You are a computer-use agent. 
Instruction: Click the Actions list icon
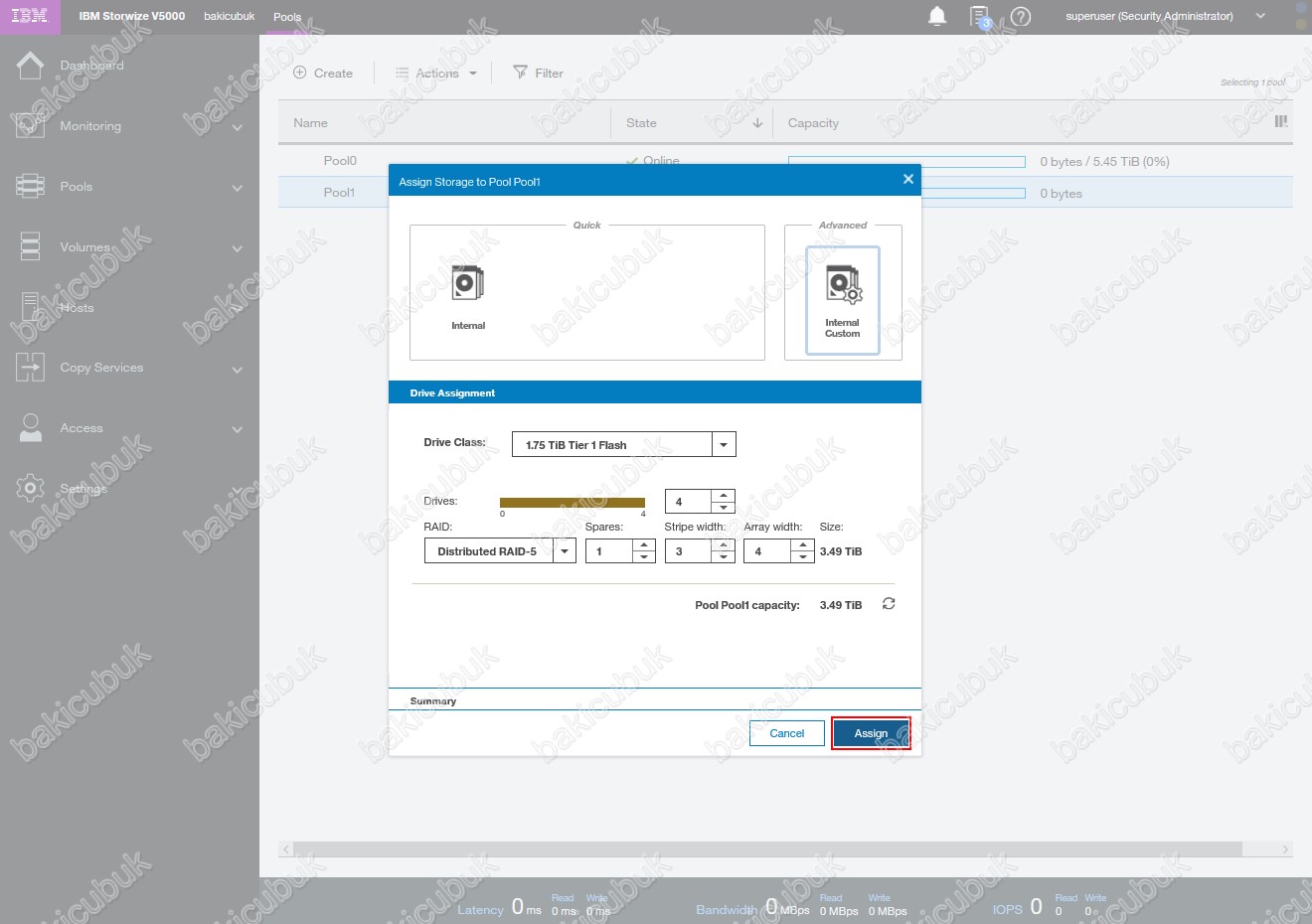point(403,73)
